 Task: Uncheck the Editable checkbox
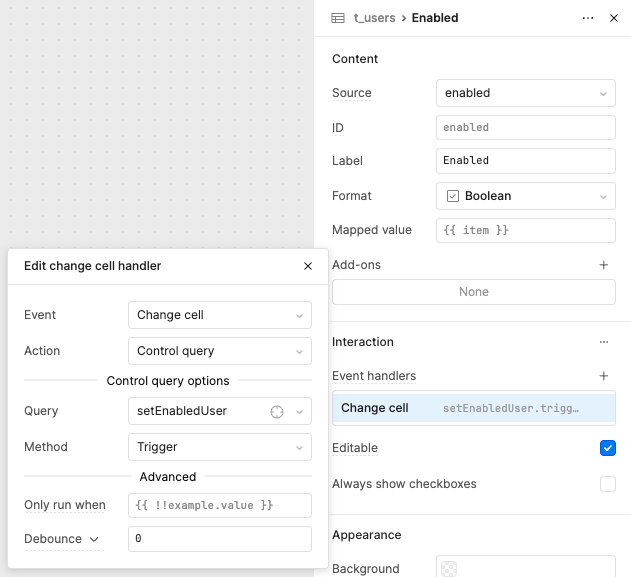click(608, 448)
